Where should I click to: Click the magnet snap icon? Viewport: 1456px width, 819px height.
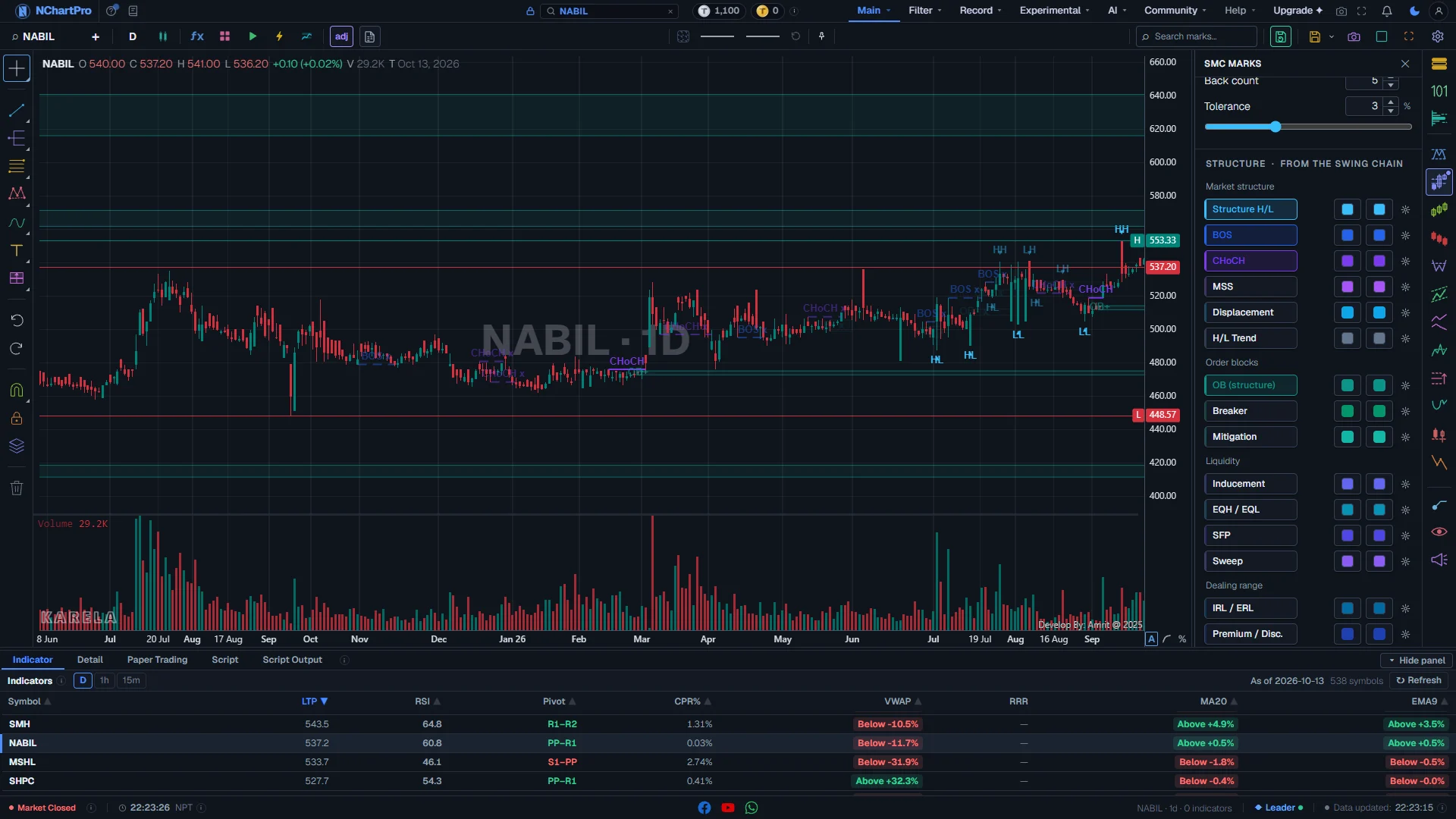point(17,390)
